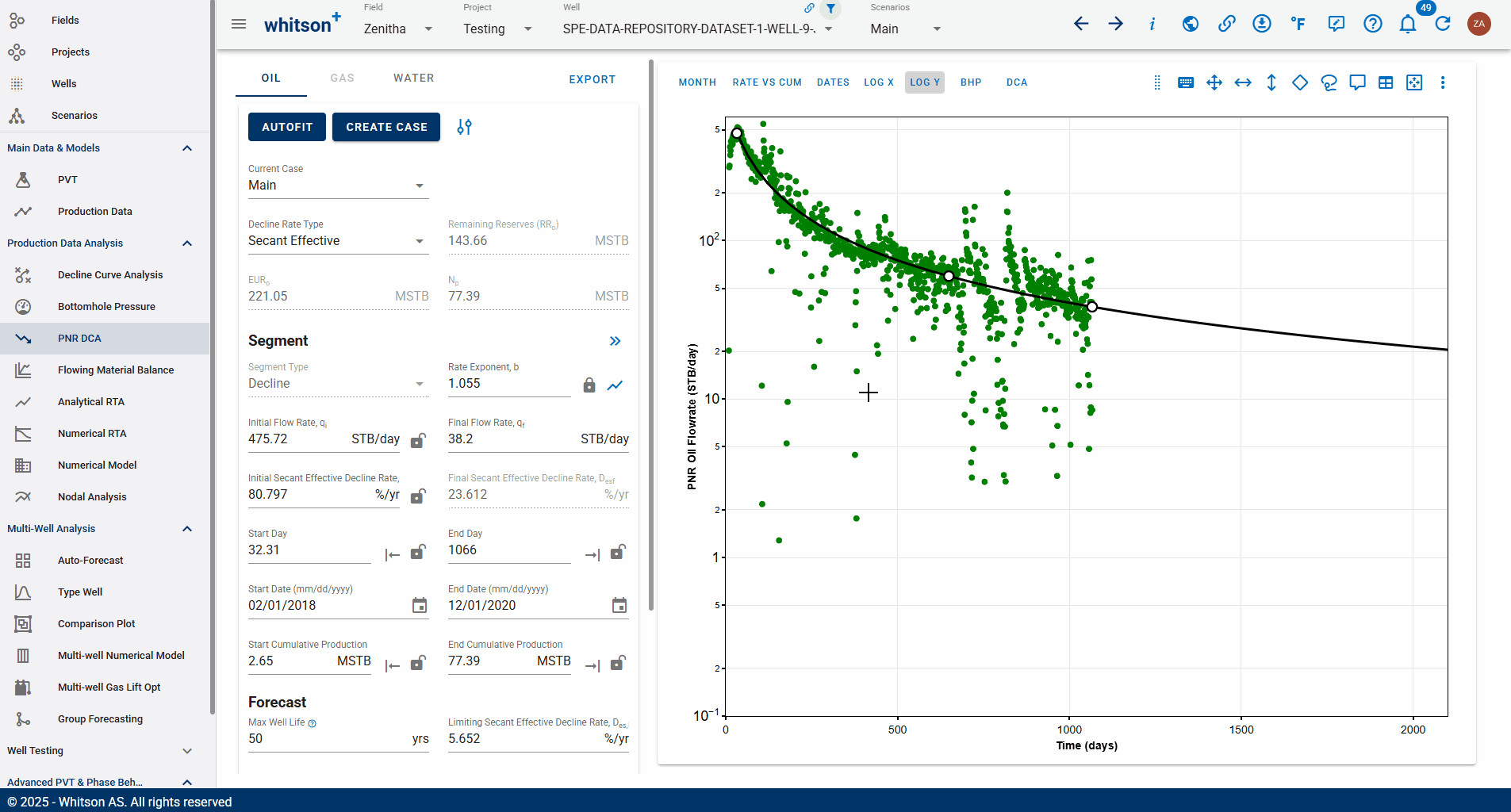
Task: Open Flowing Material Balance in sidebar
Action: tap(115, 370)
